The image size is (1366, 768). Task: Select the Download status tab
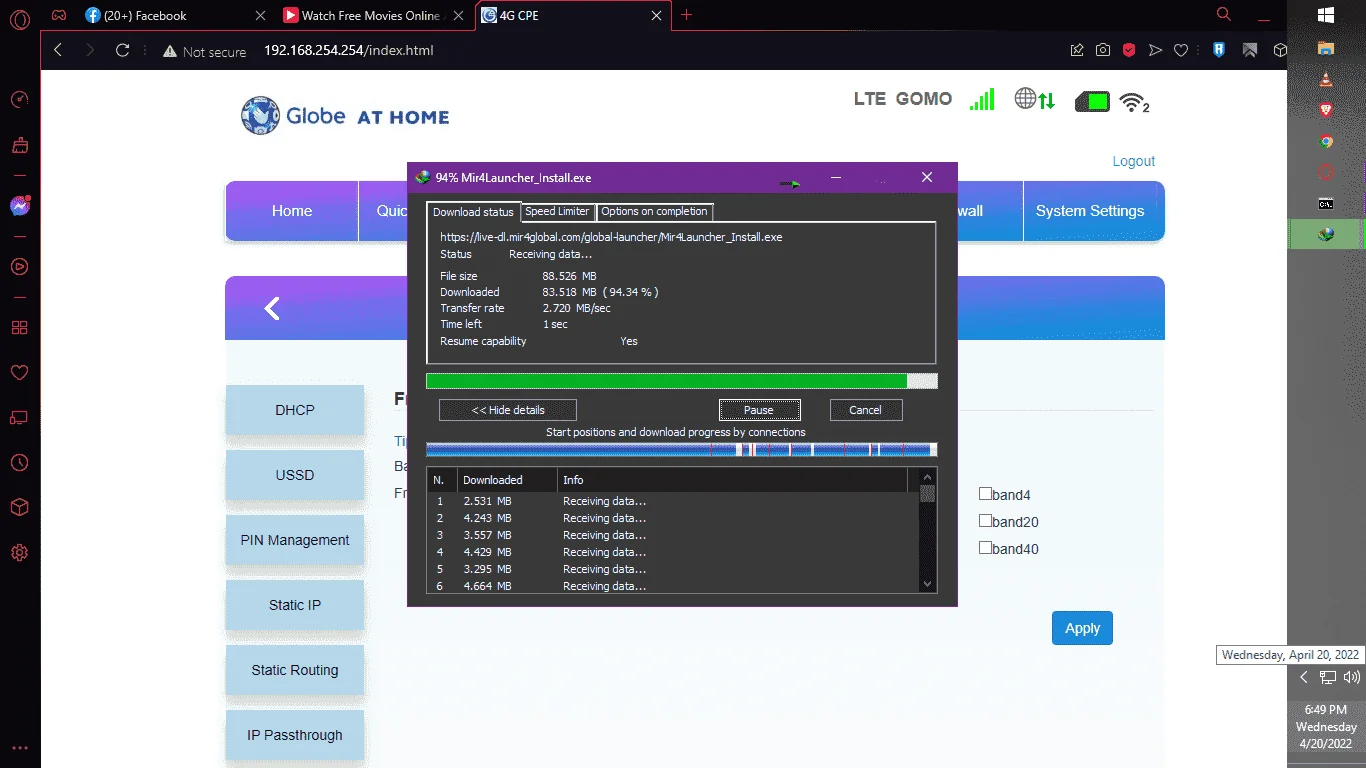[473, 212]
